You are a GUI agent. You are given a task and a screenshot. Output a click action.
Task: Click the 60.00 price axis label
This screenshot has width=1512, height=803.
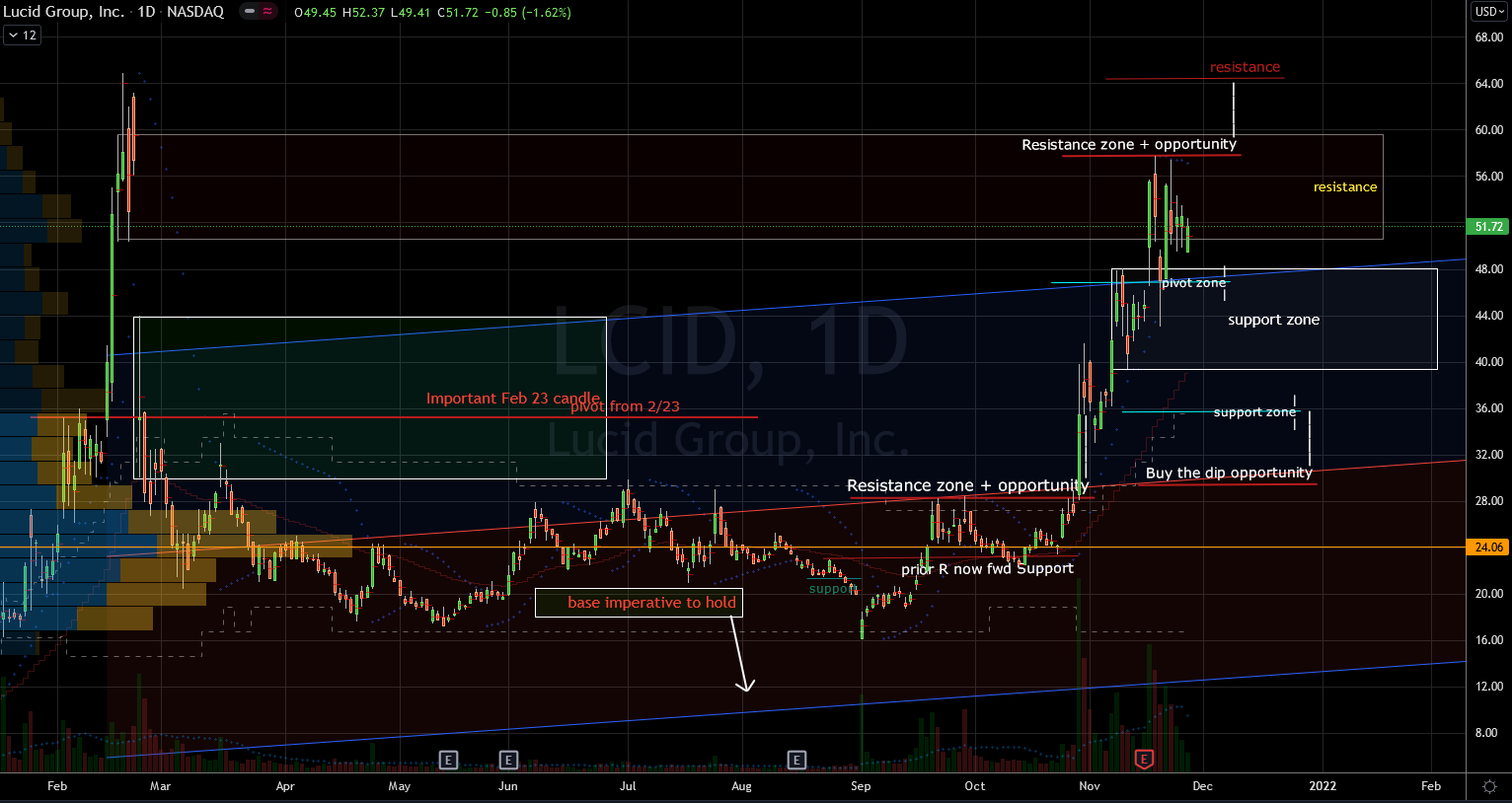(x=1488, y=130)
